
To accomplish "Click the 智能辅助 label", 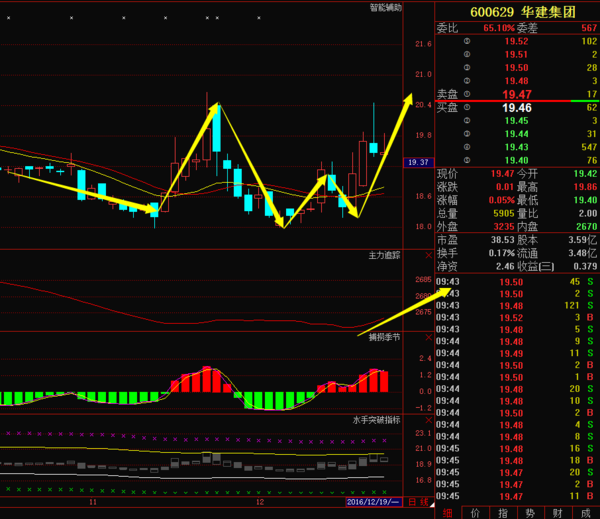I will pyautogui.click(x=386, y=7).
